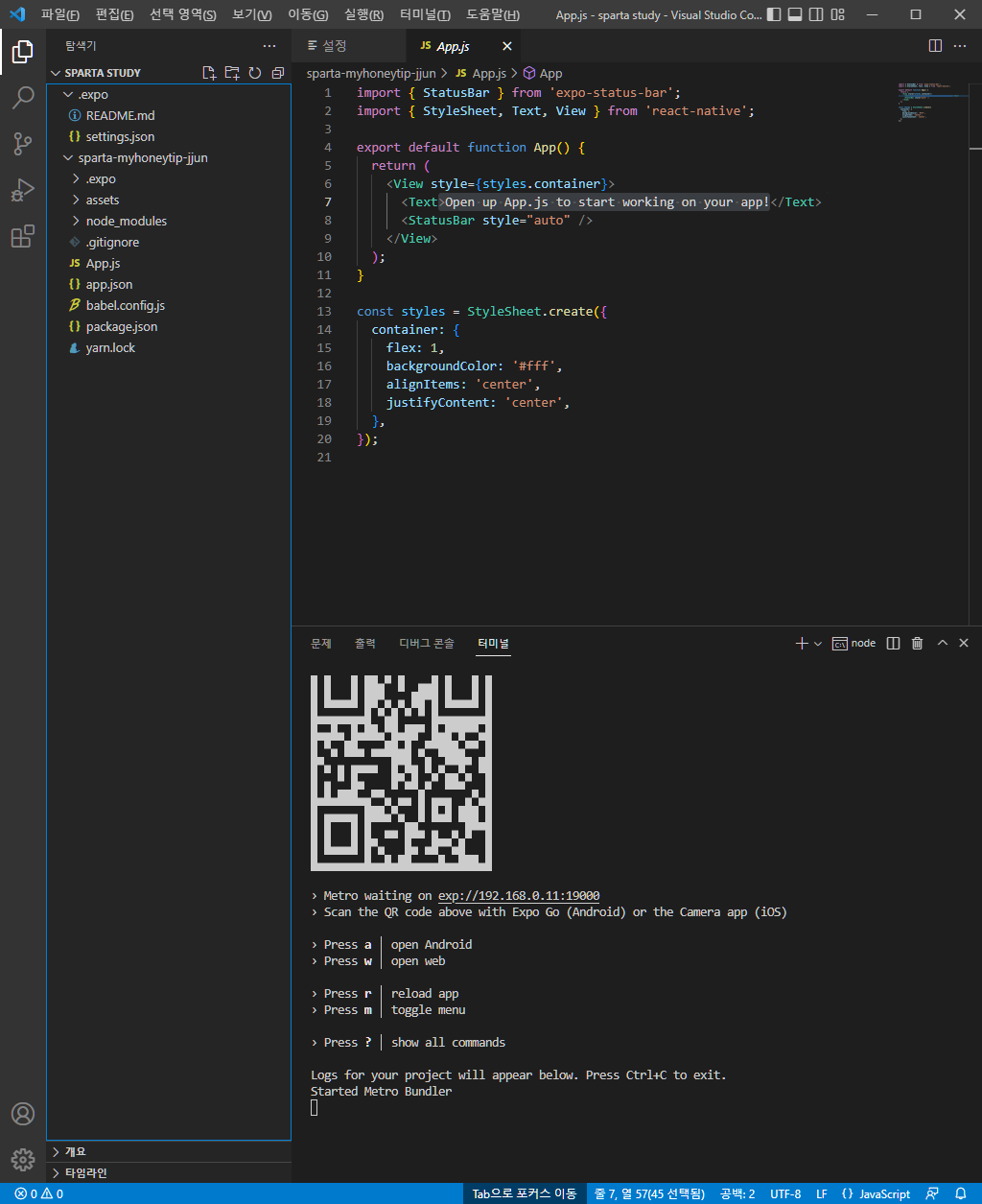Open terminal launch profile dropdown arrow
The width and height of the screenshot is (982, 1204).
click(818, 644)
